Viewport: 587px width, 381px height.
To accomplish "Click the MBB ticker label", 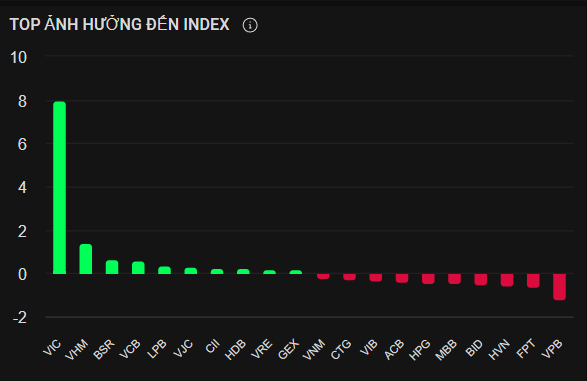I will tap(446, 350).
